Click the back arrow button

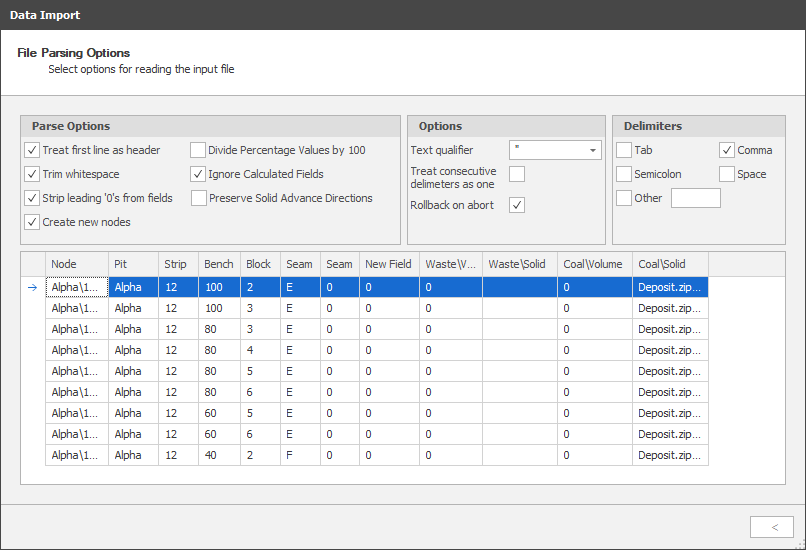[772, 527]
